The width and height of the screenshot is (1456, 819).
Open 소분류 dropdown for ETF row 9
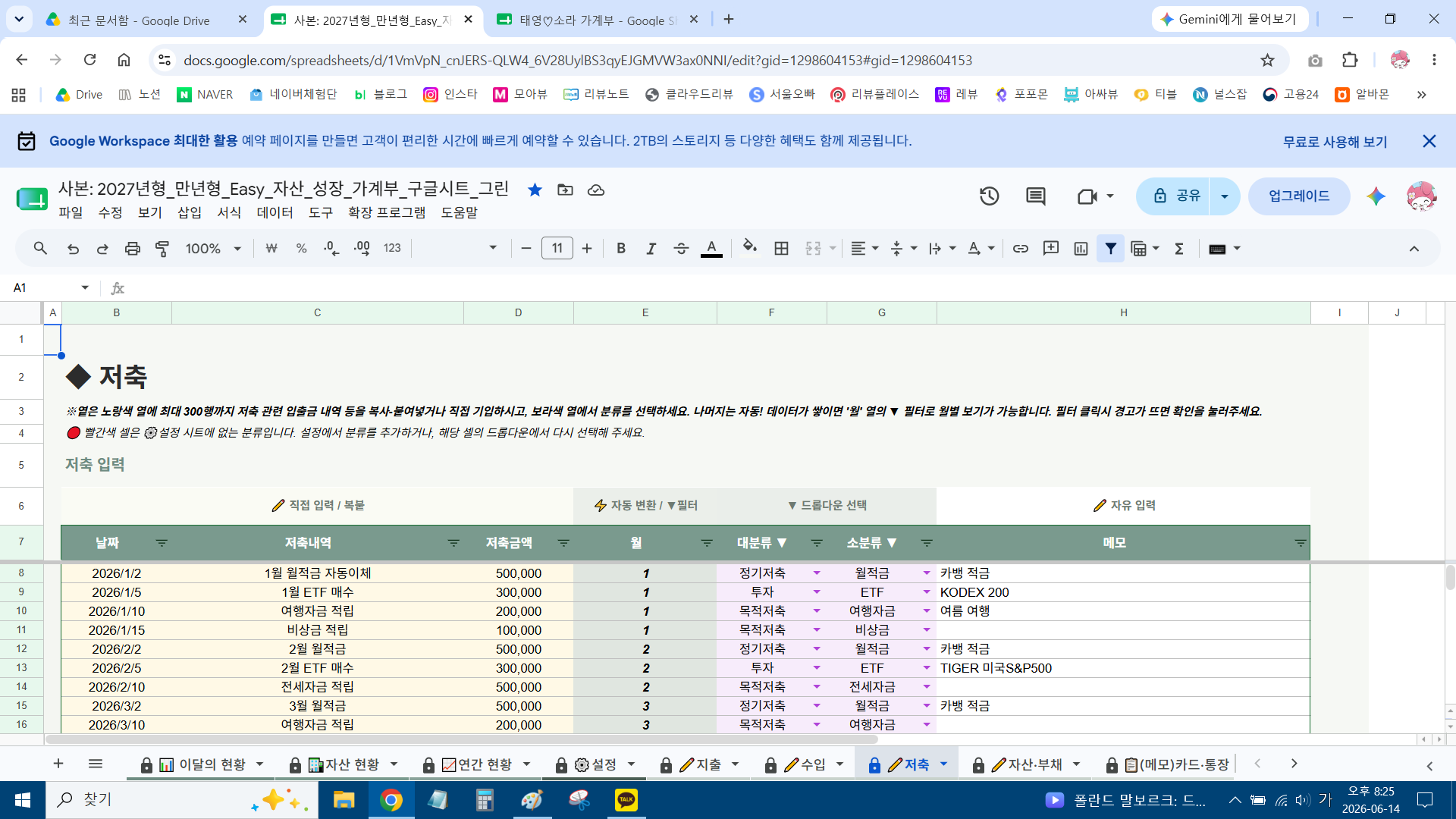(927, 591)
